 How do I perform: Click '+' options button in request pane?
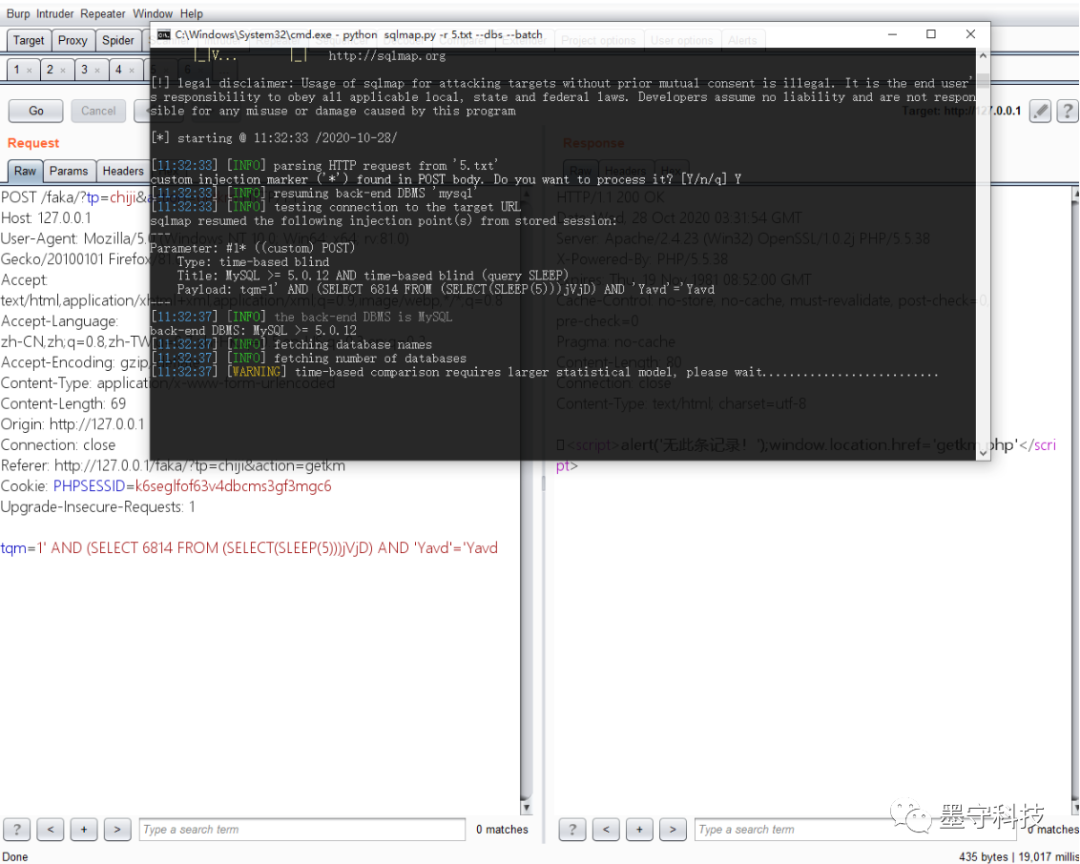[83, 829]
